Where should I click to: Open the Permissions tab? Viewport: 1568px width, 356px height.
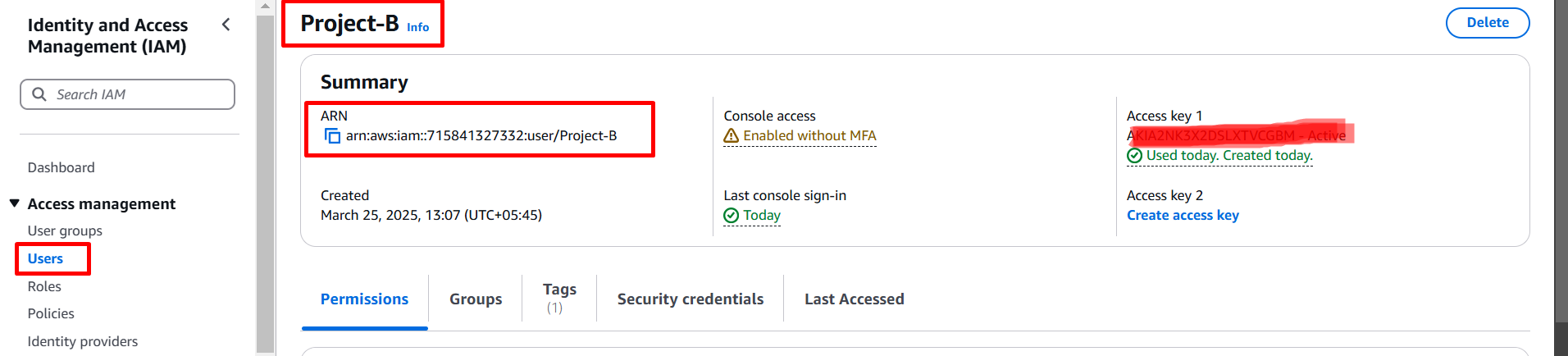point(364,299)
